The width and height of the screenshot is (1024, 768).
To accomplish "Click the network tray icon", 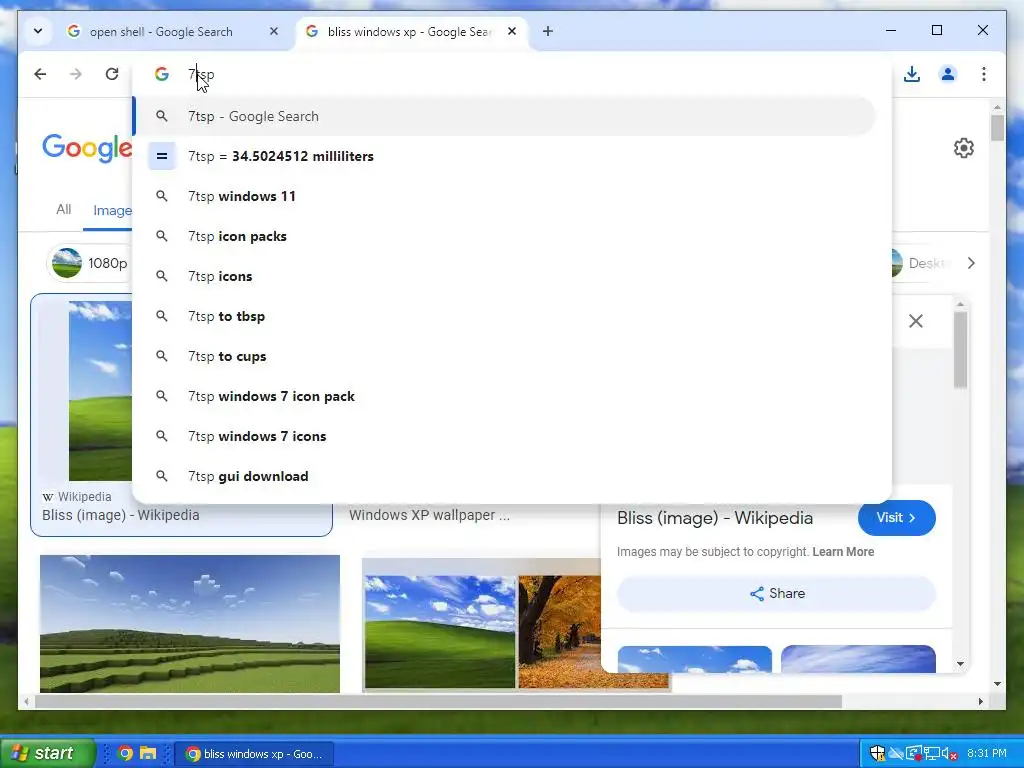I will (932, 754).
